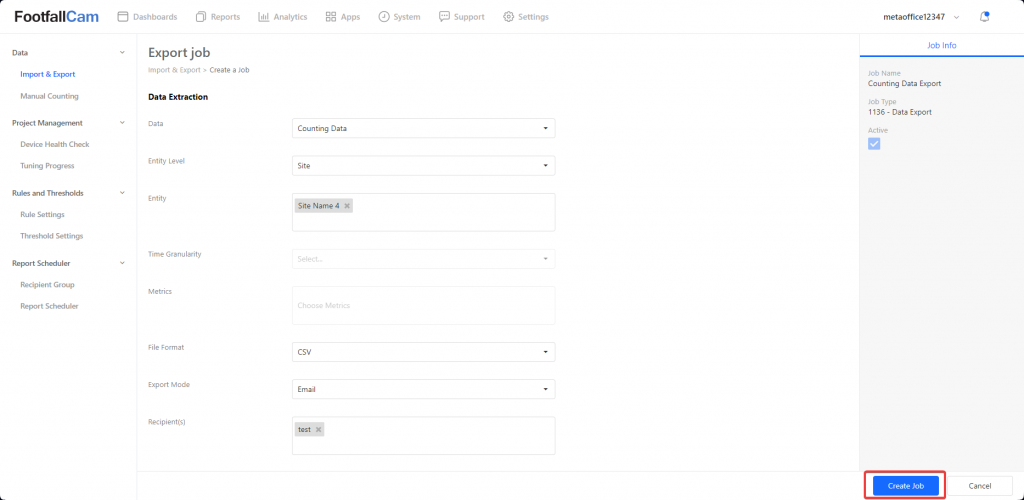This screenshot has height=500, width=1024.
Task: Open the Data dropdown showing Counting Data
Action: [x=423, y=128]
